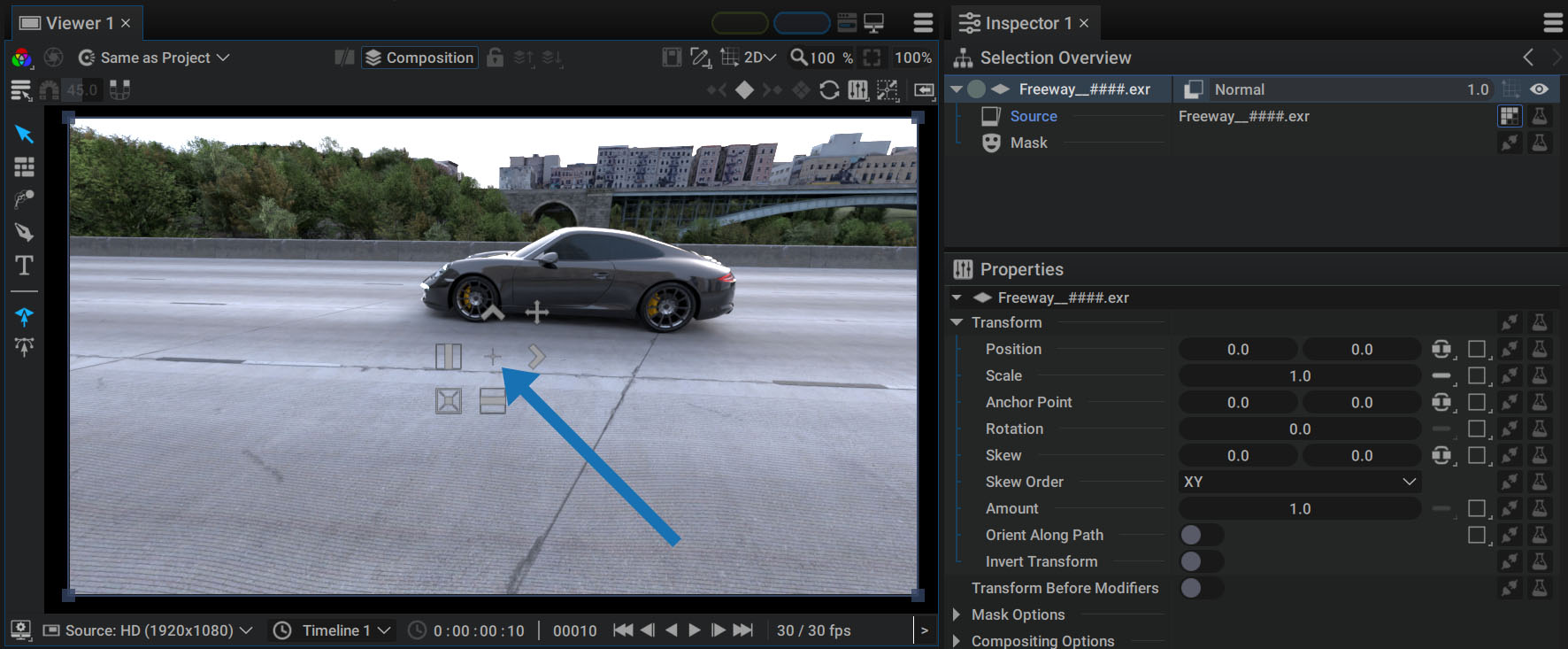Toggle layer visibility eye icon

click(1540, 89)
